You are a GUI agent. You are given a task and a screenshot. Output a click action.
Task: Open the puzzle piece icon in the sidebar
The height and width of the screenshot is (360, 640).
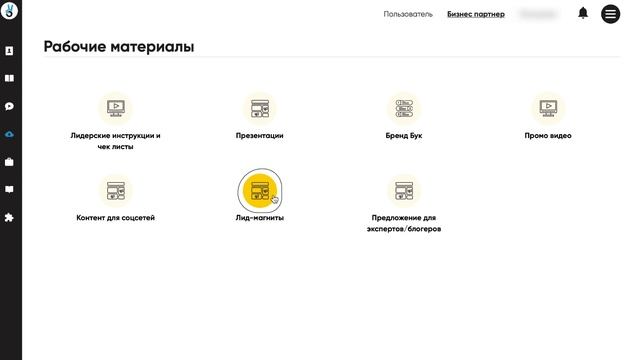[9, 218]
